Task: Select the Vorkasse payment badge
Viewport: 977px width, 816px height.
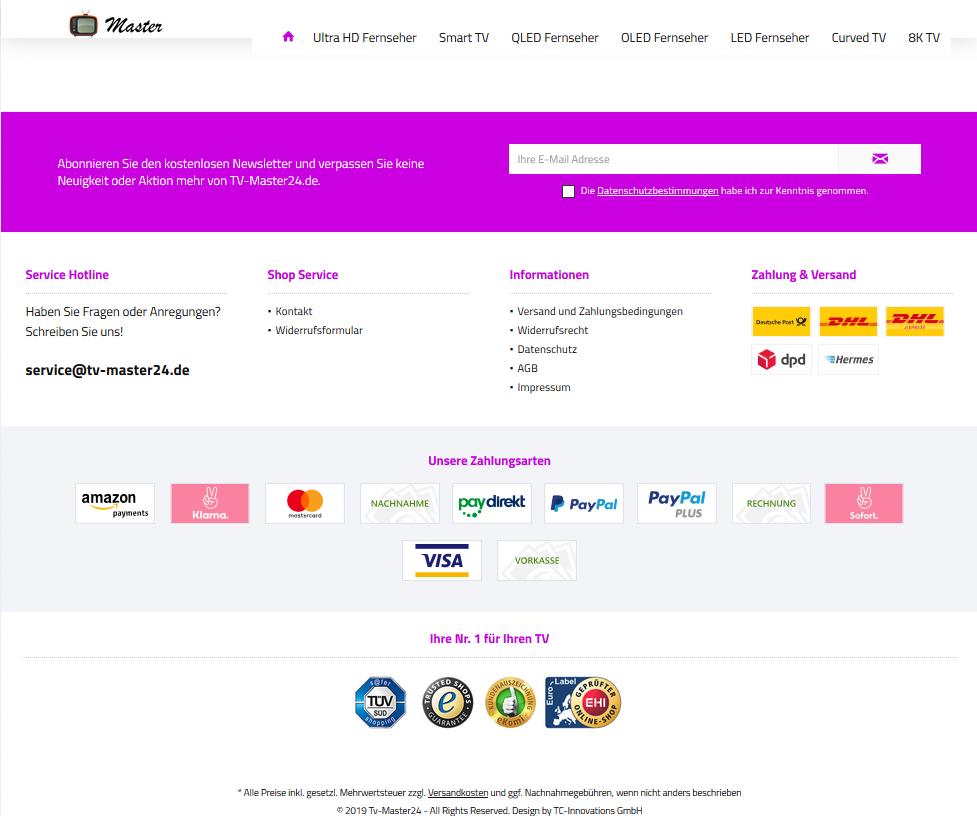Action: (x=536, y=561)
